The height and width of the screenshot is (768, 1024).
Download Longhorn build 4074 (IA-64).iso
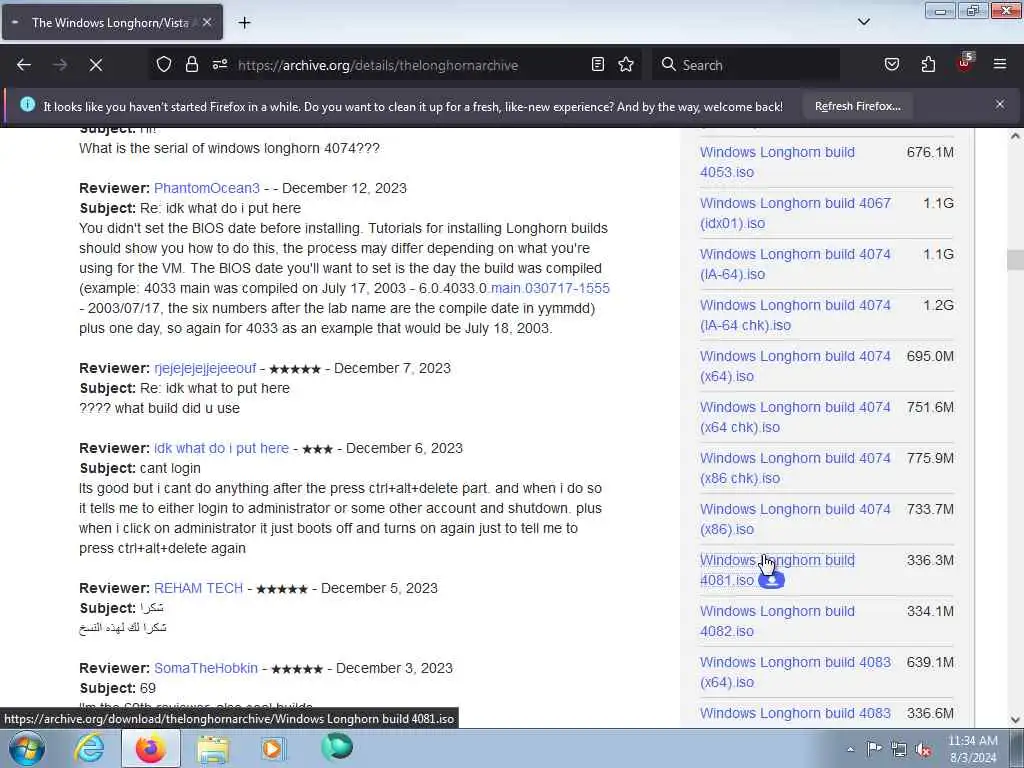pos(795,264)
